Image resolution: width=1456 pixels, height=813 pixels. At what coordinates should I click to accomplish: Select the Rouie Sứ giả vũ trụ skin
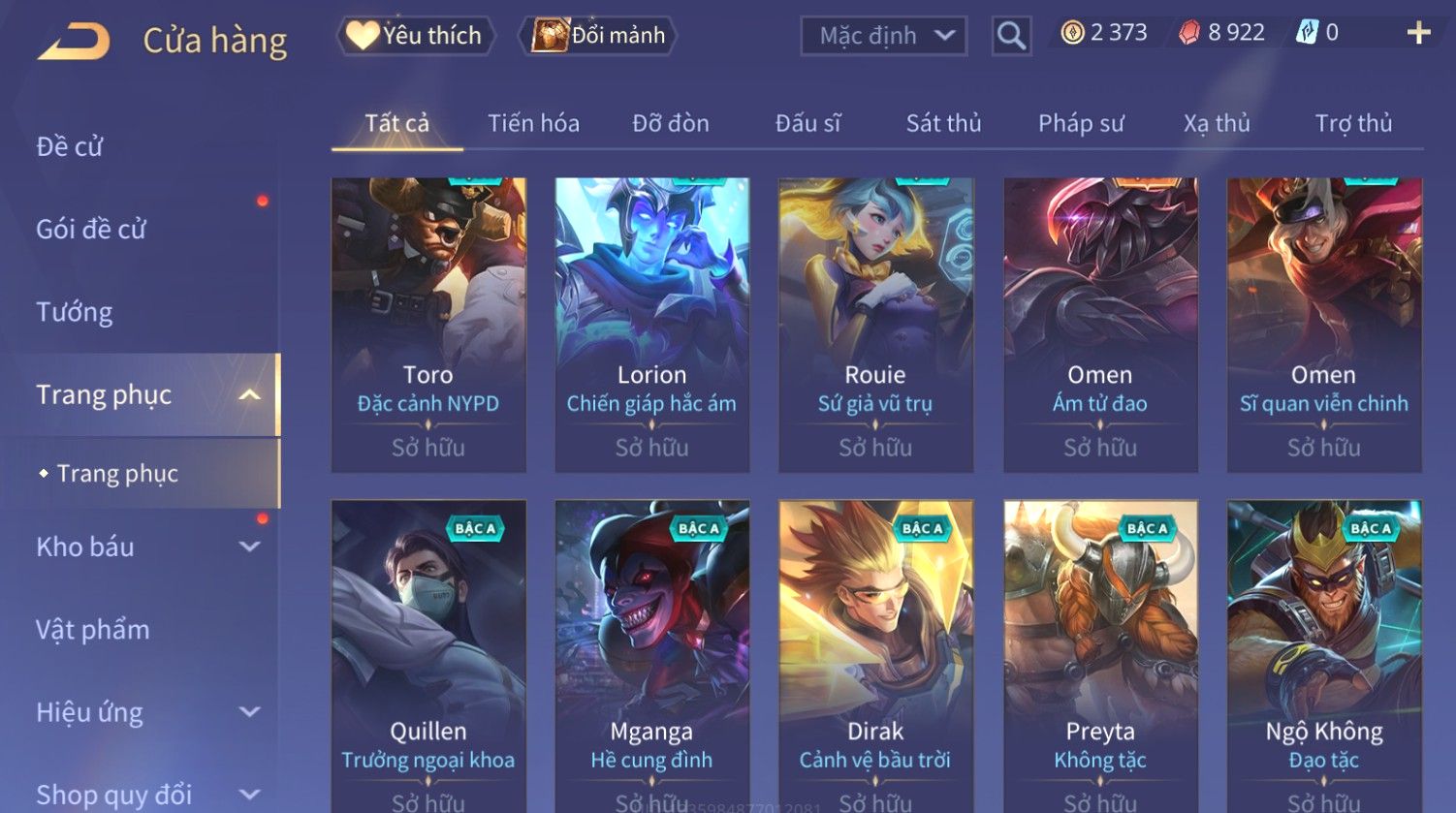875,325
